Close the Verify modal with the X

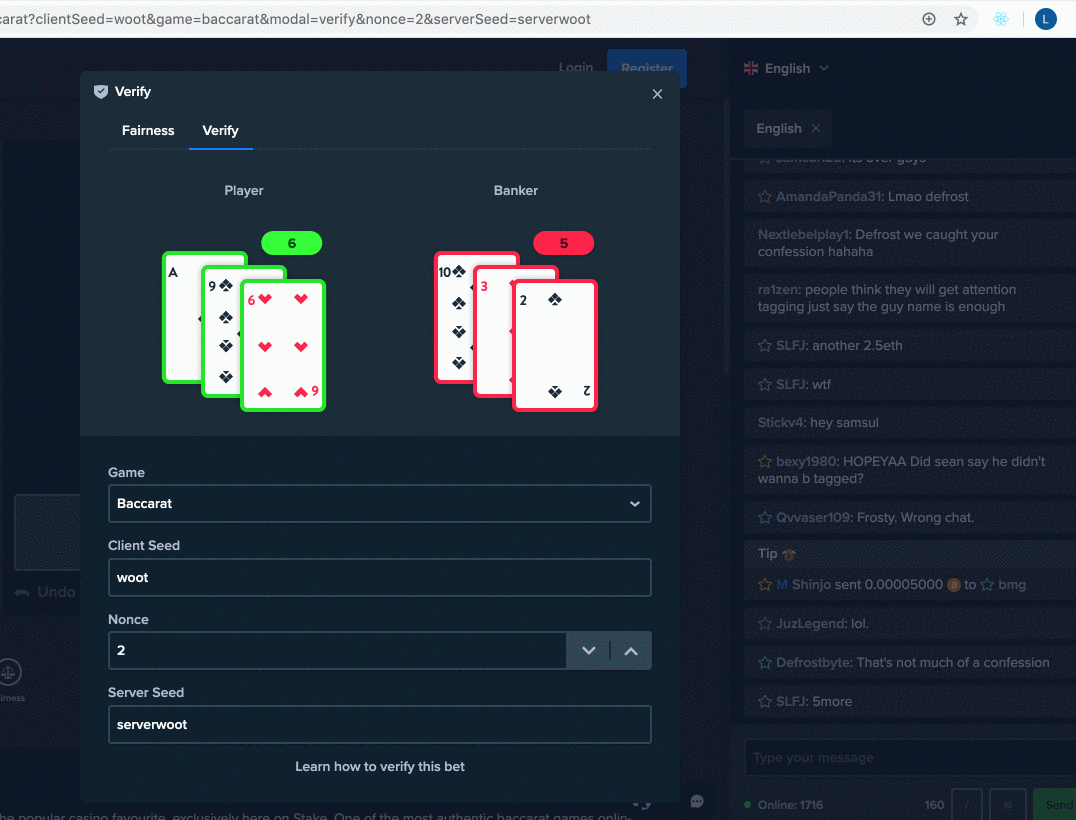point(657,94)
